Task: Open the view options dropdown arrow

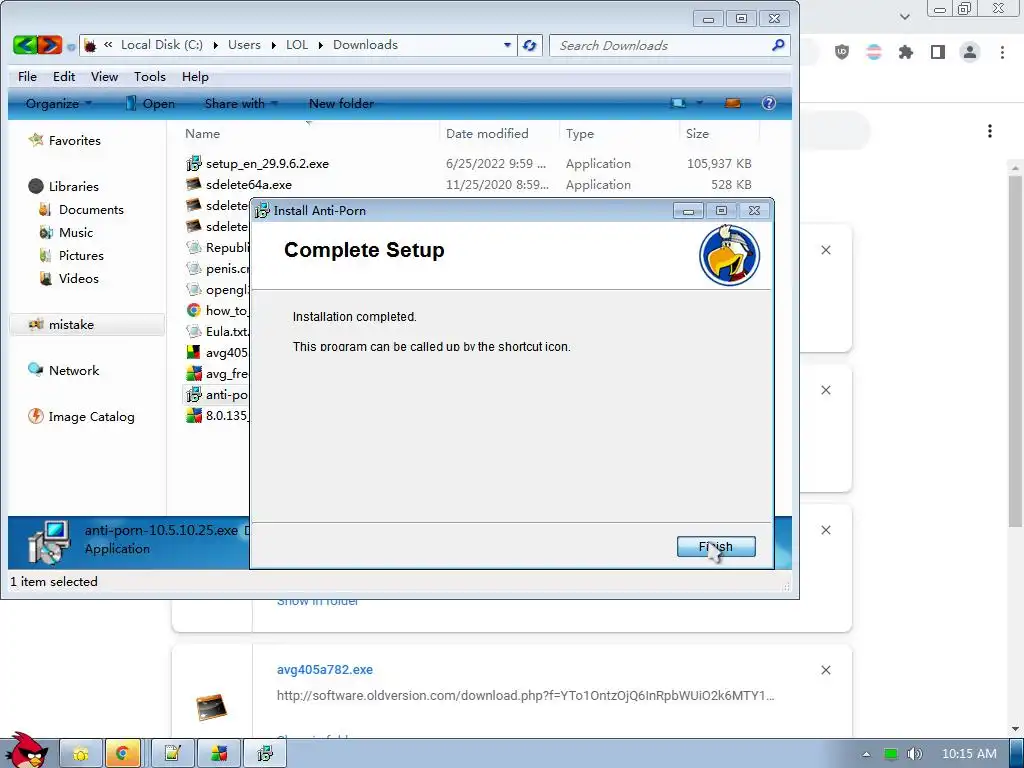Action: (699, 103)
